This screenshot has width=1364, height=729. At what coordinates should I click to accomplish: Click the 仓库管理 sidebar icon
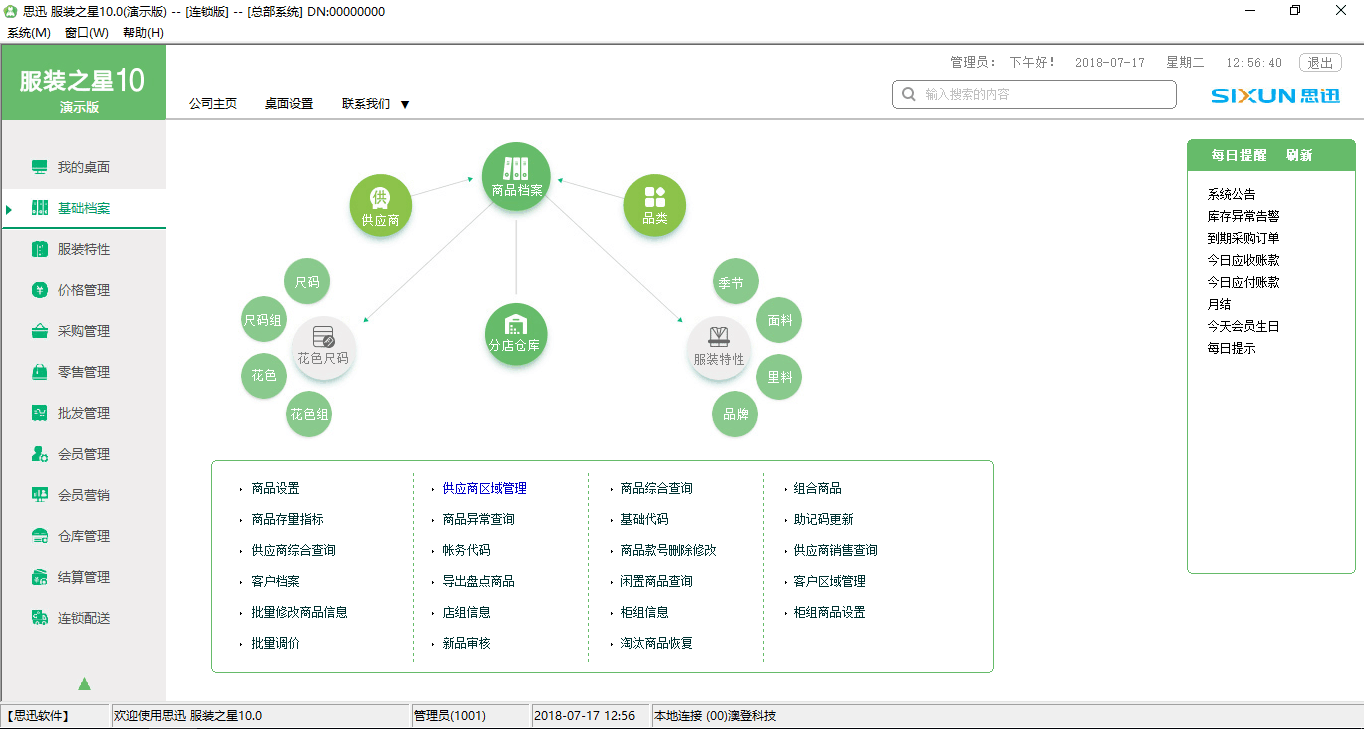[40, 536]
